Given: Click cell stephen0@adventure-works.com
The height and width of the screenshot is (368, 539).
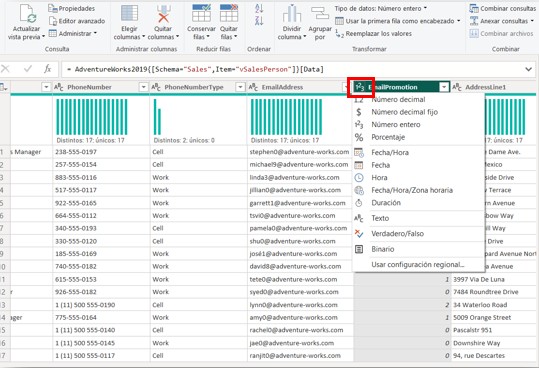Looking at the screenshot, I should [299, 152].
